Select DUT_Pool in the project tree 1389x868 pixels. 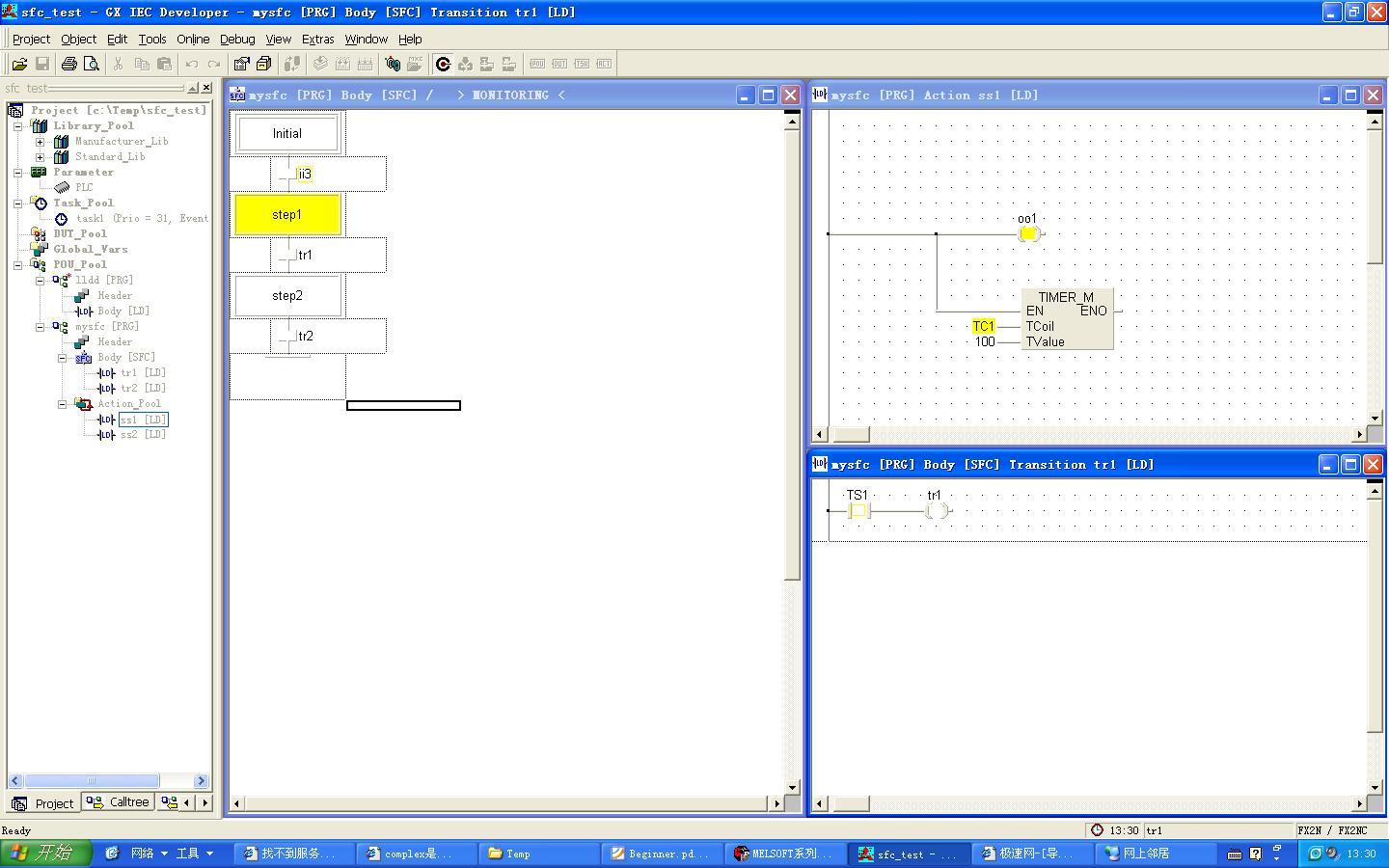80,233
